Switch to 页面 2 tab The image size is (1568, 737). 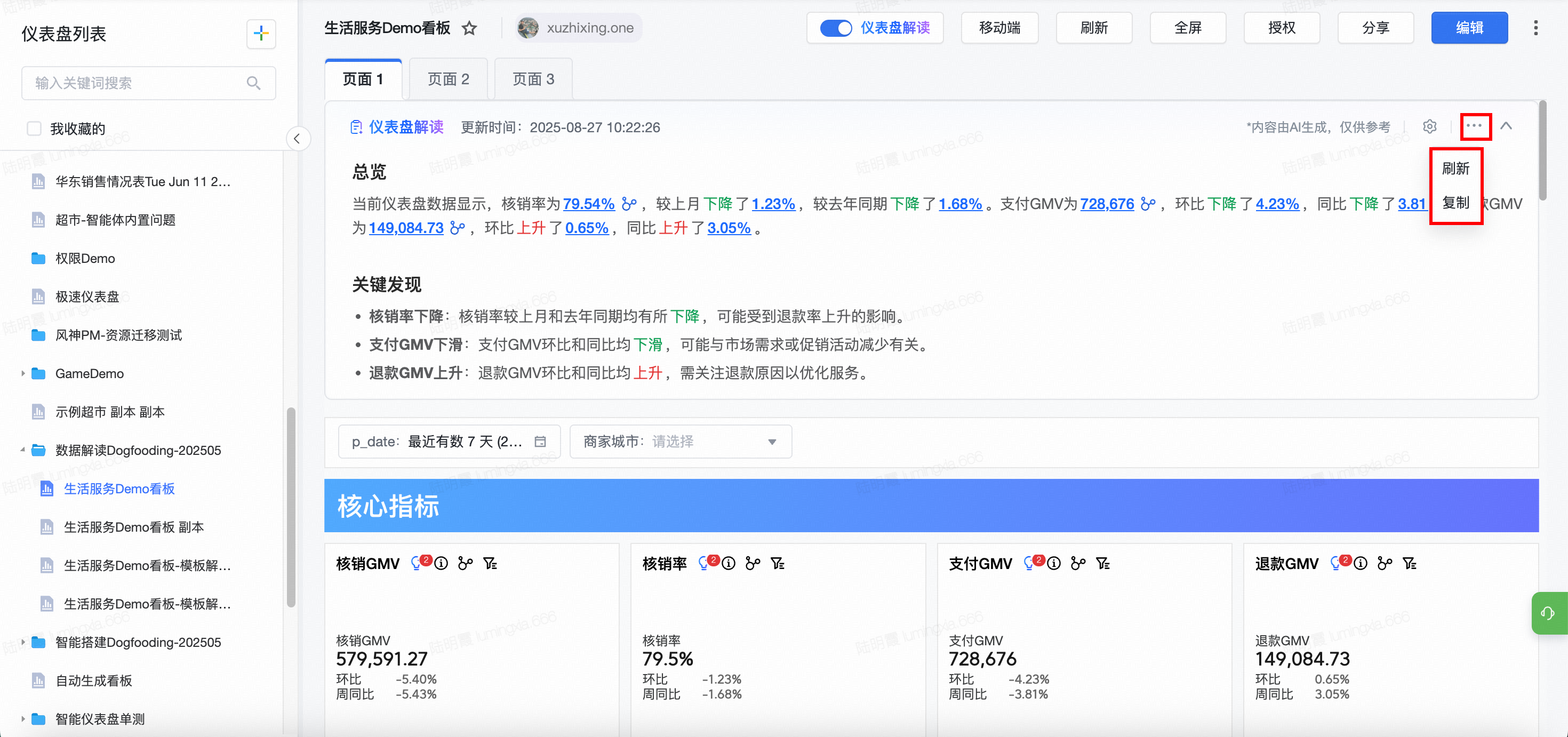click(448, 79)
